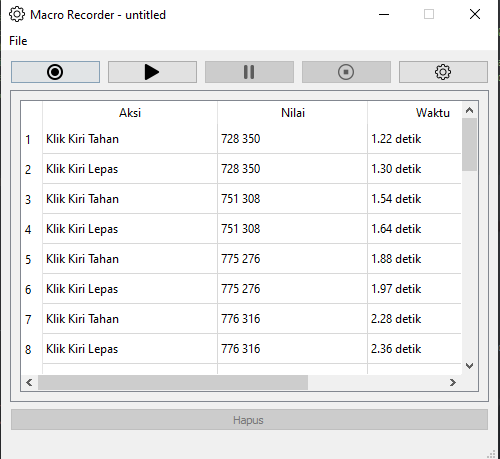Select row 2 by its row number header

[28, 169]
